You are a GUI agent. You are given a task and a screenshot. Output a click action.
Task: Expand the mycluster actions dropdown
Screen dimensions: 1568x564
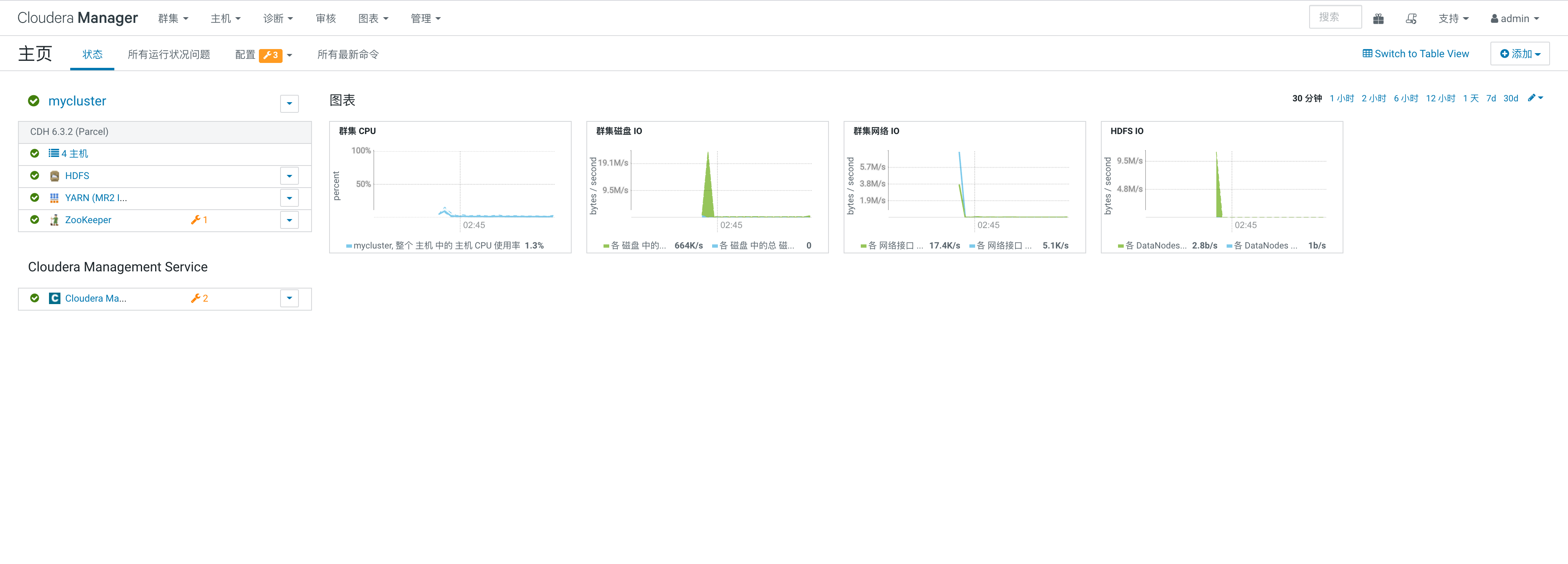(289, 103)
